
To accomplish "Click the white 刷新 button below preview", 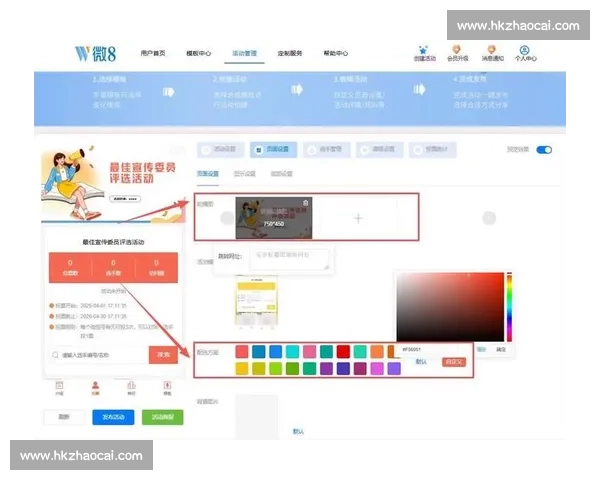I will tap(64, 417).
